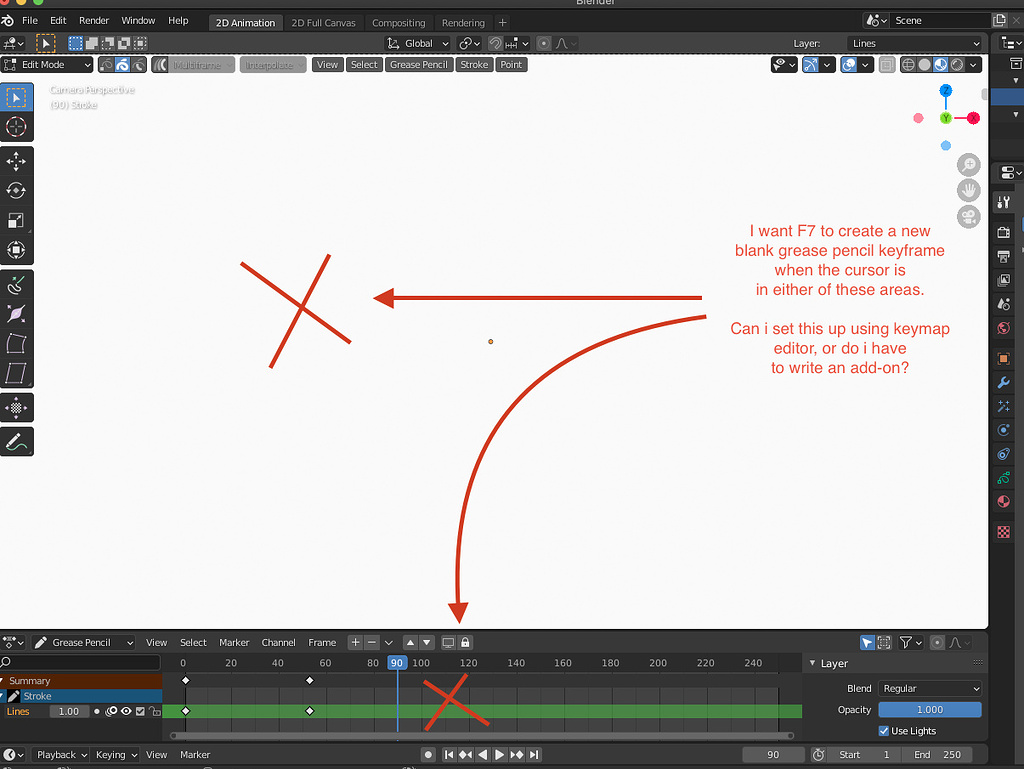
Task: Toggle stroke select mode in header
Action: pos(122,65)
